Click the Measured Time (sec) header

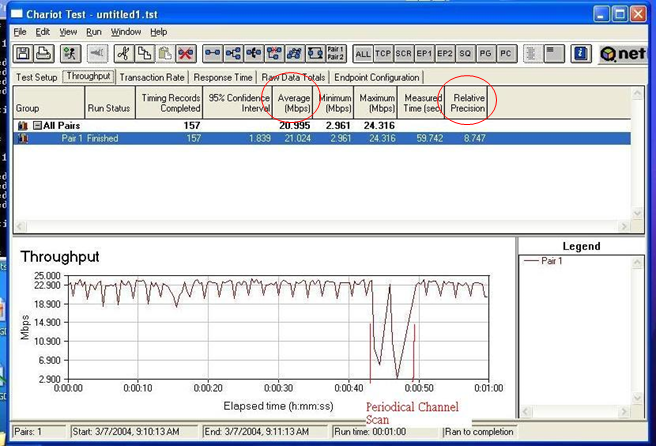coord(421,103)
